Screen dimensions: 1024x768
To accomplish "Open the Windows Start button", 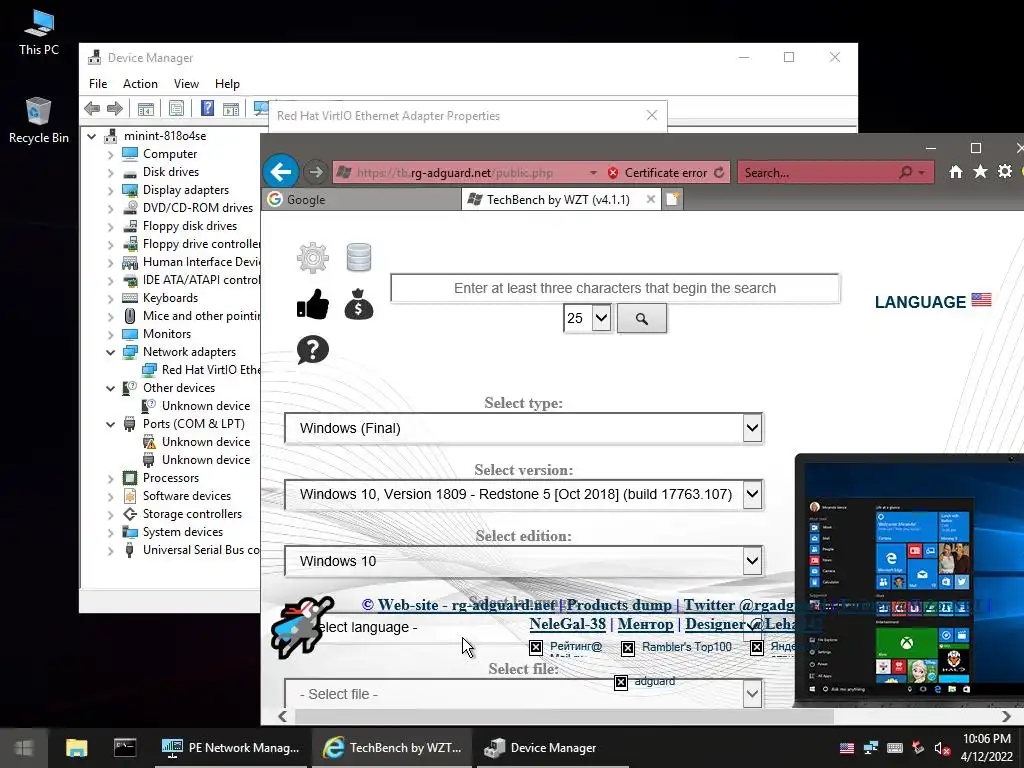I will tap(24, 748).
